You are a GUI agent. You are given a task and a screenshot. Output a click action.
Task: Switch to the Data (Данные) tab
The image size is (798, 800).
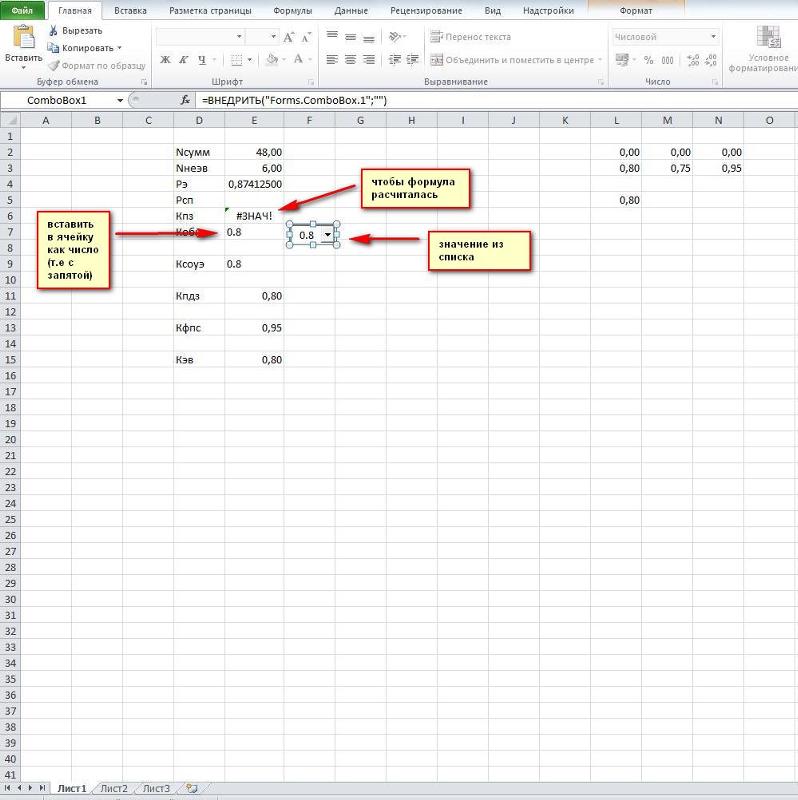[x=351, y=10]
